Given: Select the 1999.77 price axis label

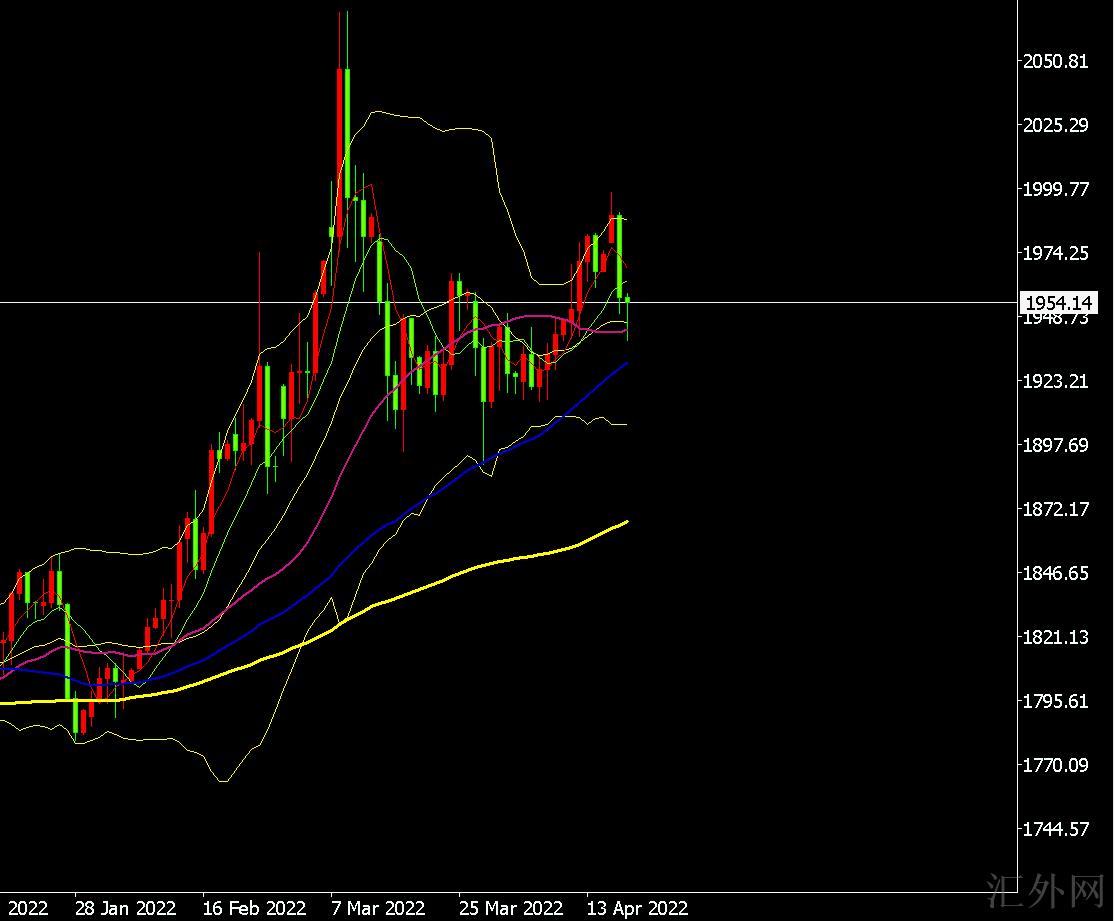Looking at the screenshot, I should [x=1054, y=189].
